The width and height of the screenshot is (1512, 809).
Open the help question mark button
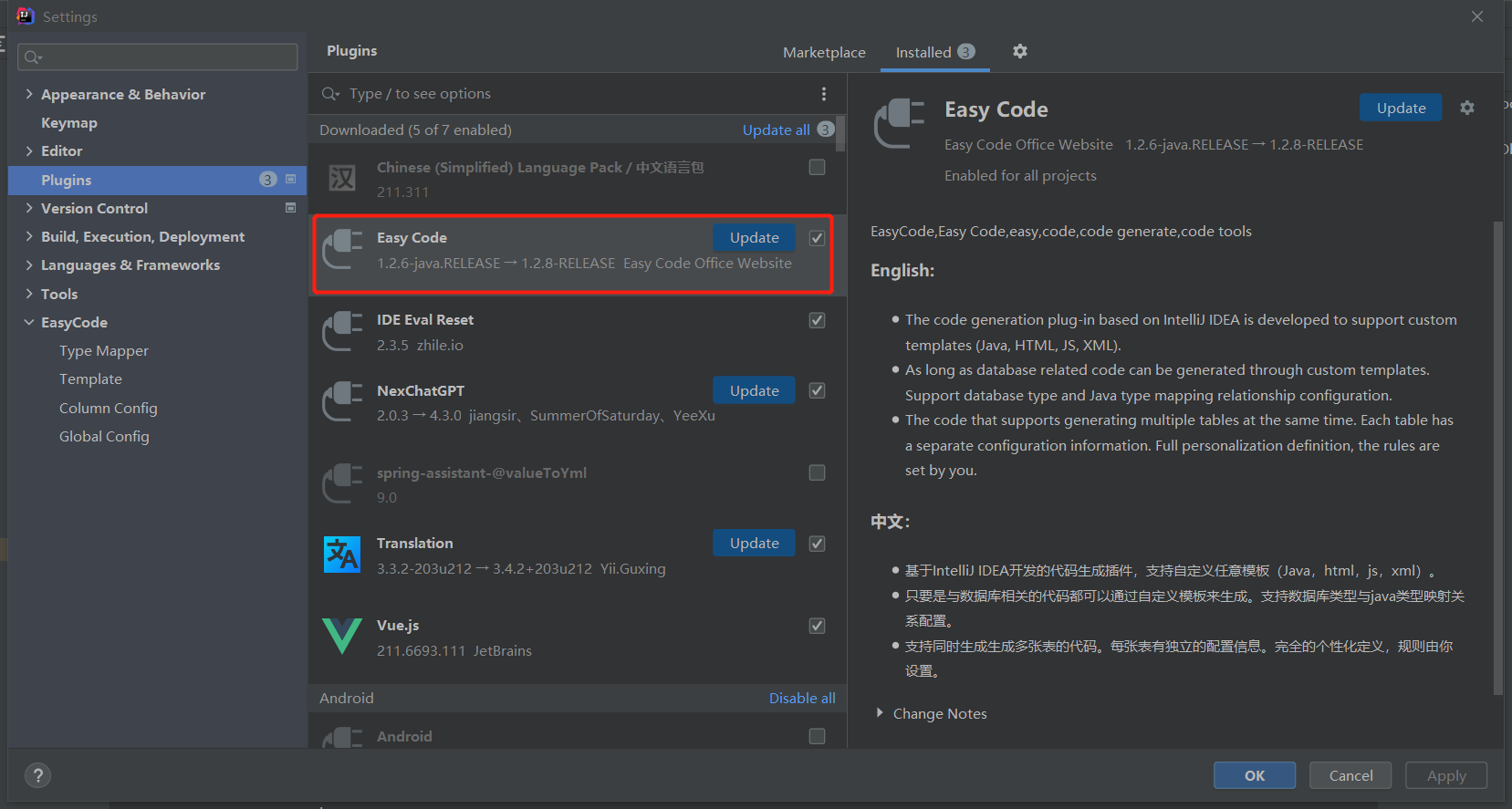[37, 776]
